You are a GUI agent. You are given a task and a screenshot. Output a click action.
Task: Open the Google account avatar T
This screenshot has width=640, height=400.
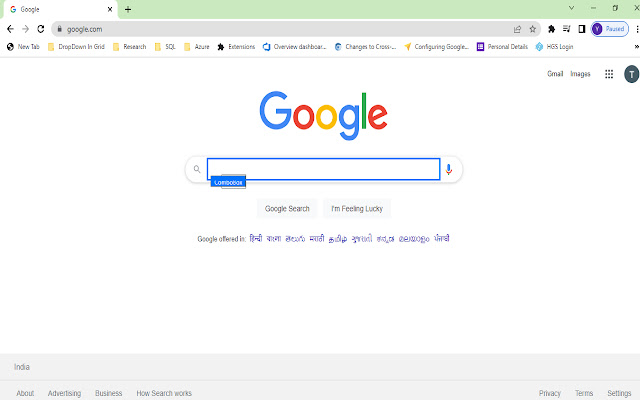(631, 74)
